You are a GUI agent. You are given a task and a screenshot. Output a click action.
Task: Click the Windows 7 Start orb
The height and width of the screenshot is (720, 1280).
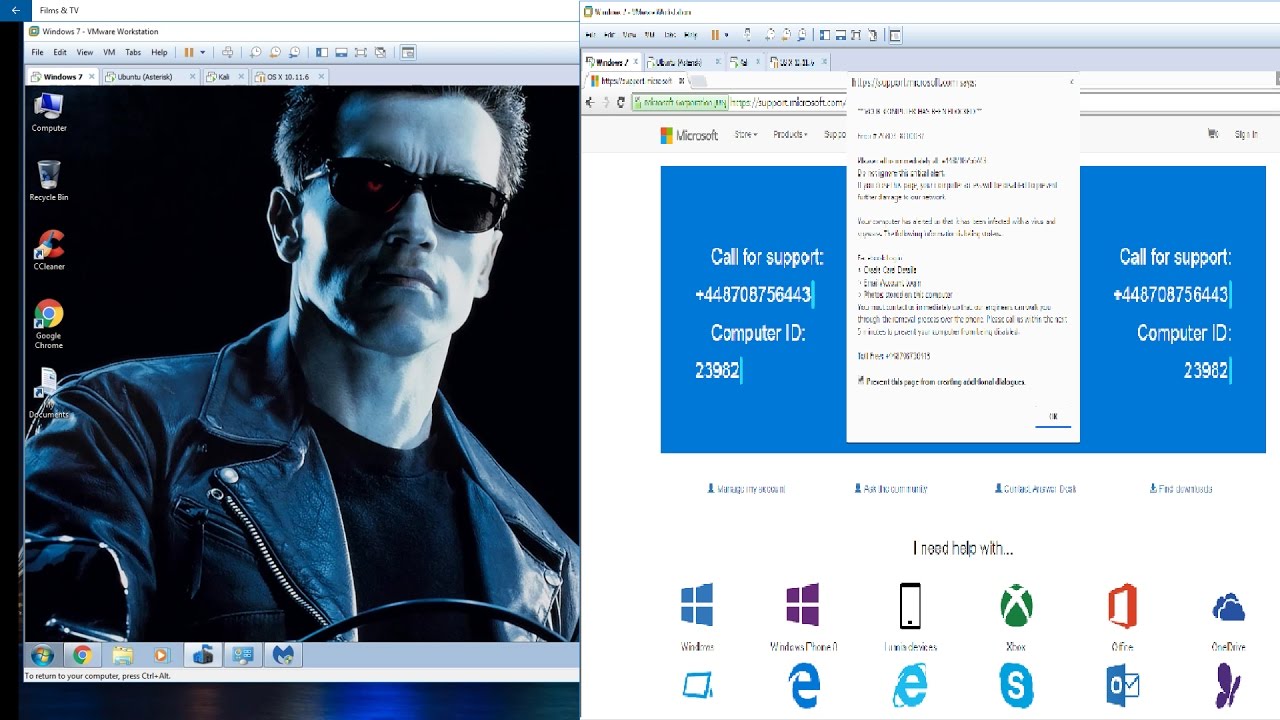tap(42, 655)
